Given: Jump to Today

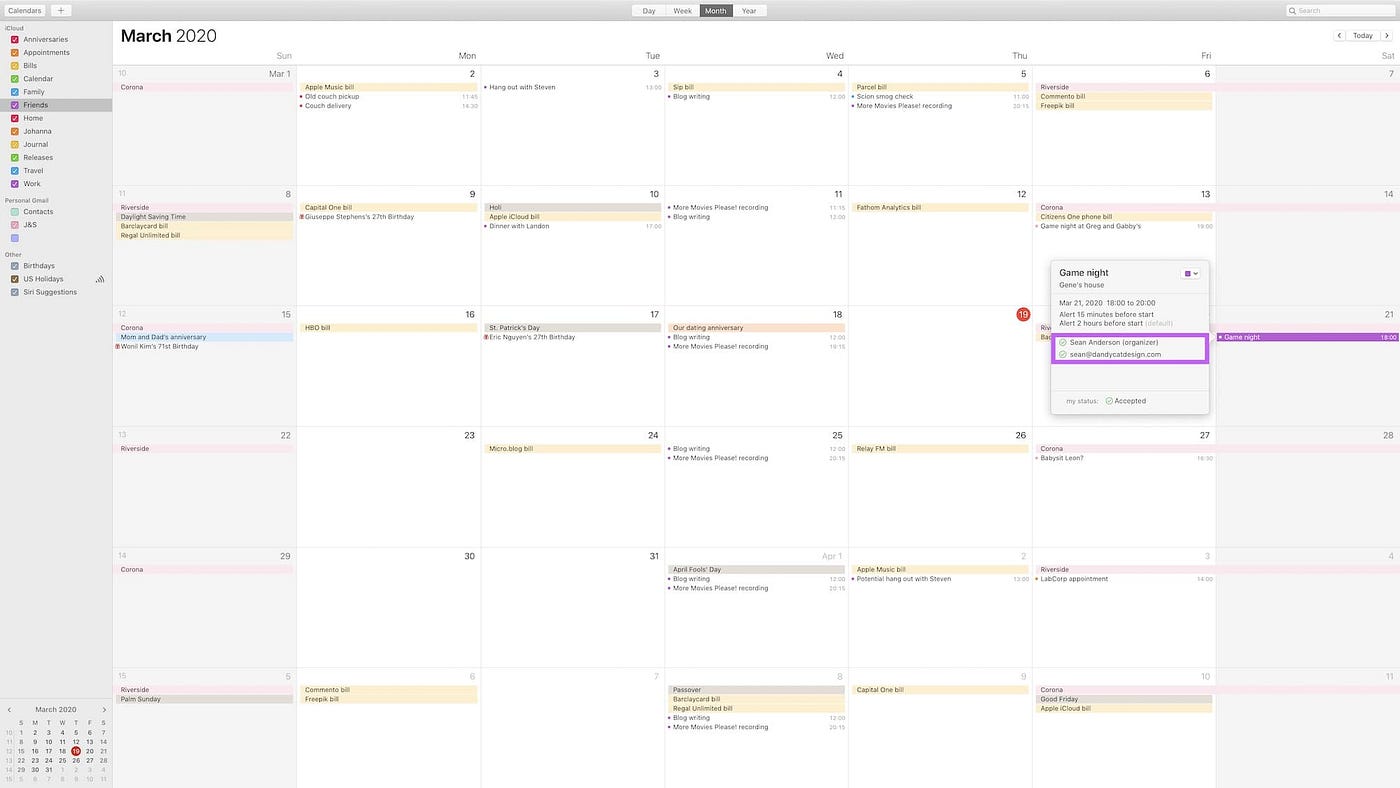Looking at the screenshot, I should click(1363, 35).
